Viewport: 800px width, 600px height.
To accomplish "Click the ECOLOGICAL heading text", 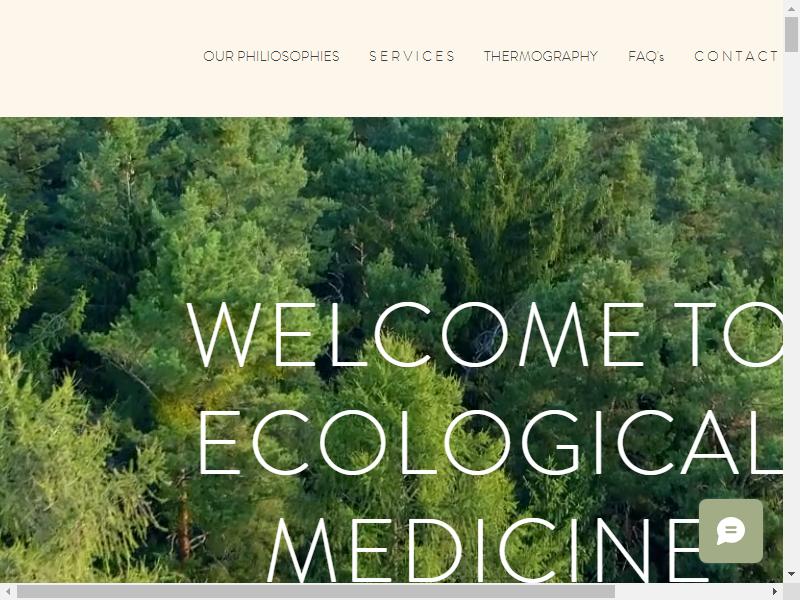I will [490, 442].
